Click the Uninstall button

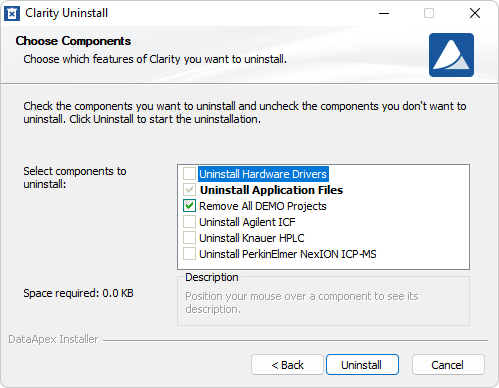362,365
